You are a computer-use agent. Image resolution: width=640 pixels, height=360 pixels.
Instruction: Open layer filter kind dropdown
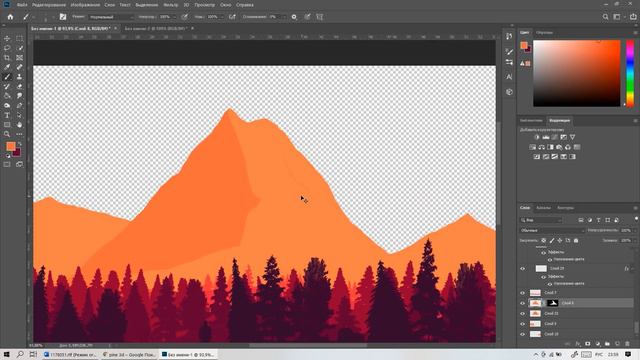541,220
